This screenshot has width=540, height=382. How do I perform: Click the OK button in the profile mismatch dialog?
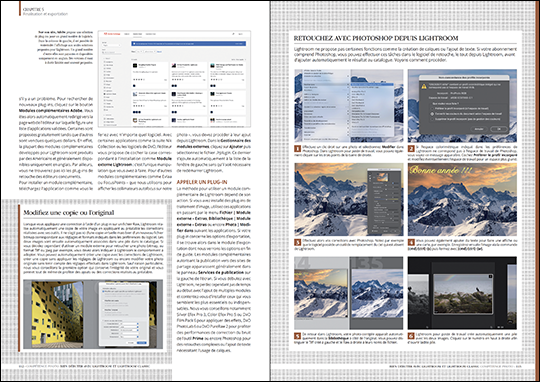499,129
